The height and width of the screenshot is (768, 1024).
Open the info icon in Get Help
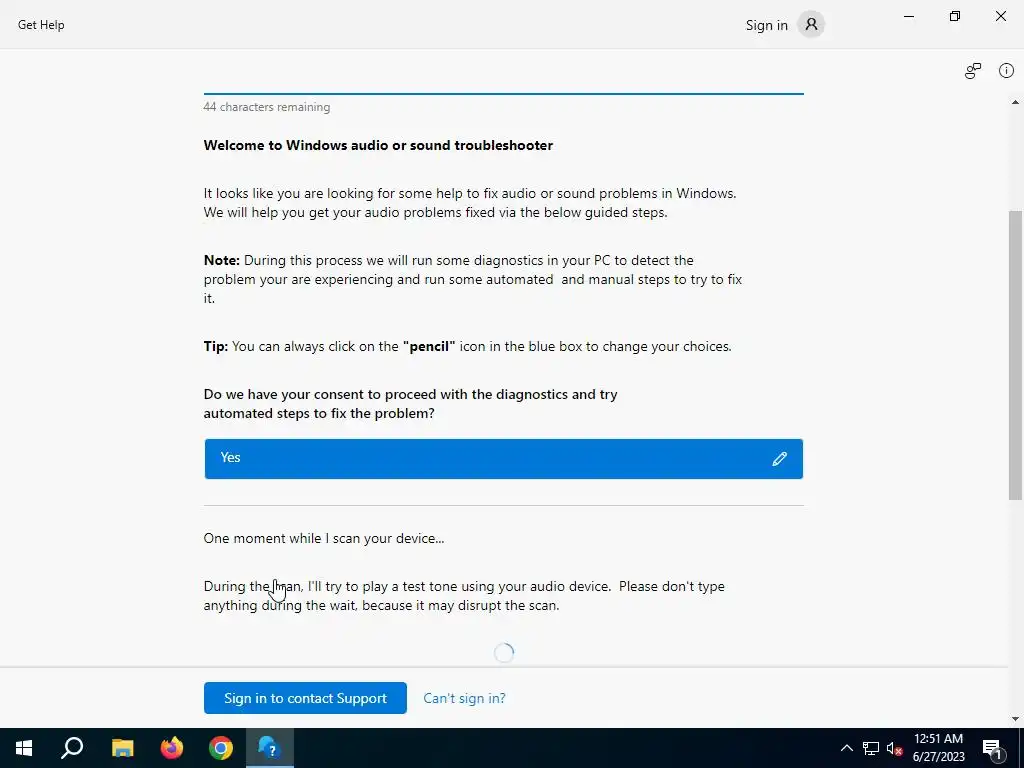click(1006, 71)
